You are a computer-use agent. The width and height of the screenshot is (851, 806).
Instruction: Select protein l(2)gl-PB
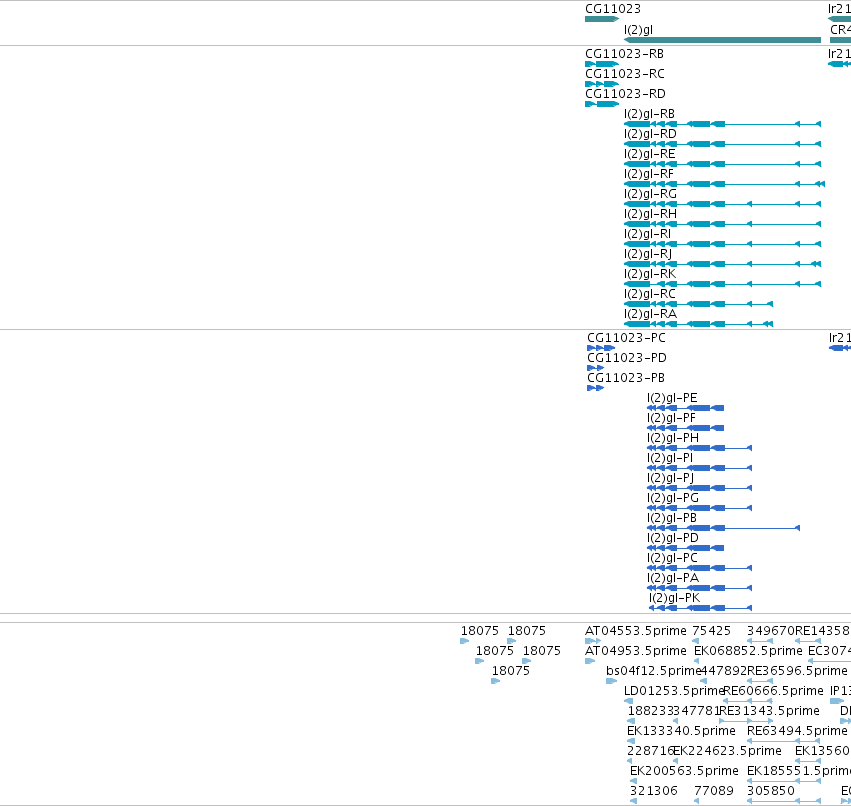pos(723,528)
